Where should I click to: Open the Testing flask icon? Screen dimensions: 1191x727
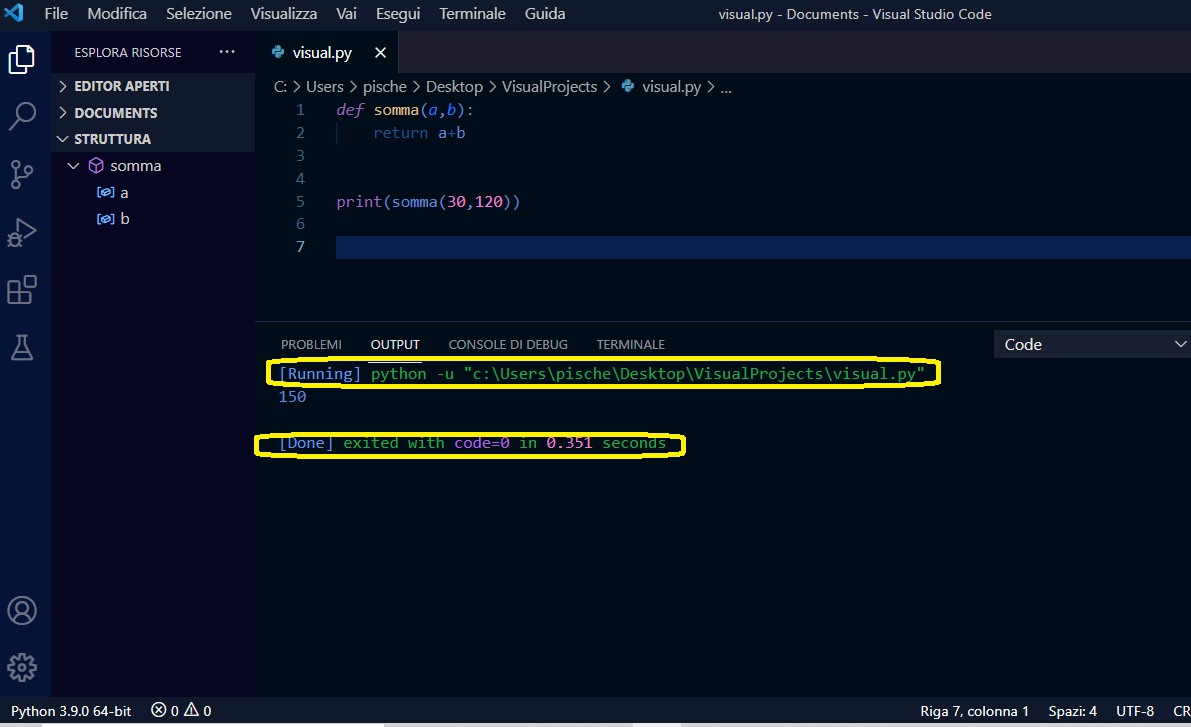point(22,347)
